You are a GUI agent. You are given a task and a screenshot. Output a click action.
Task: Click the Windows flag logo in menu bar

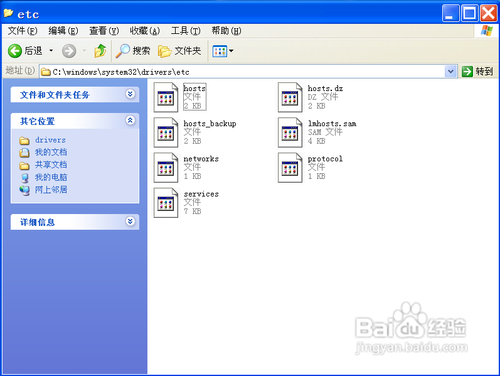486,31
